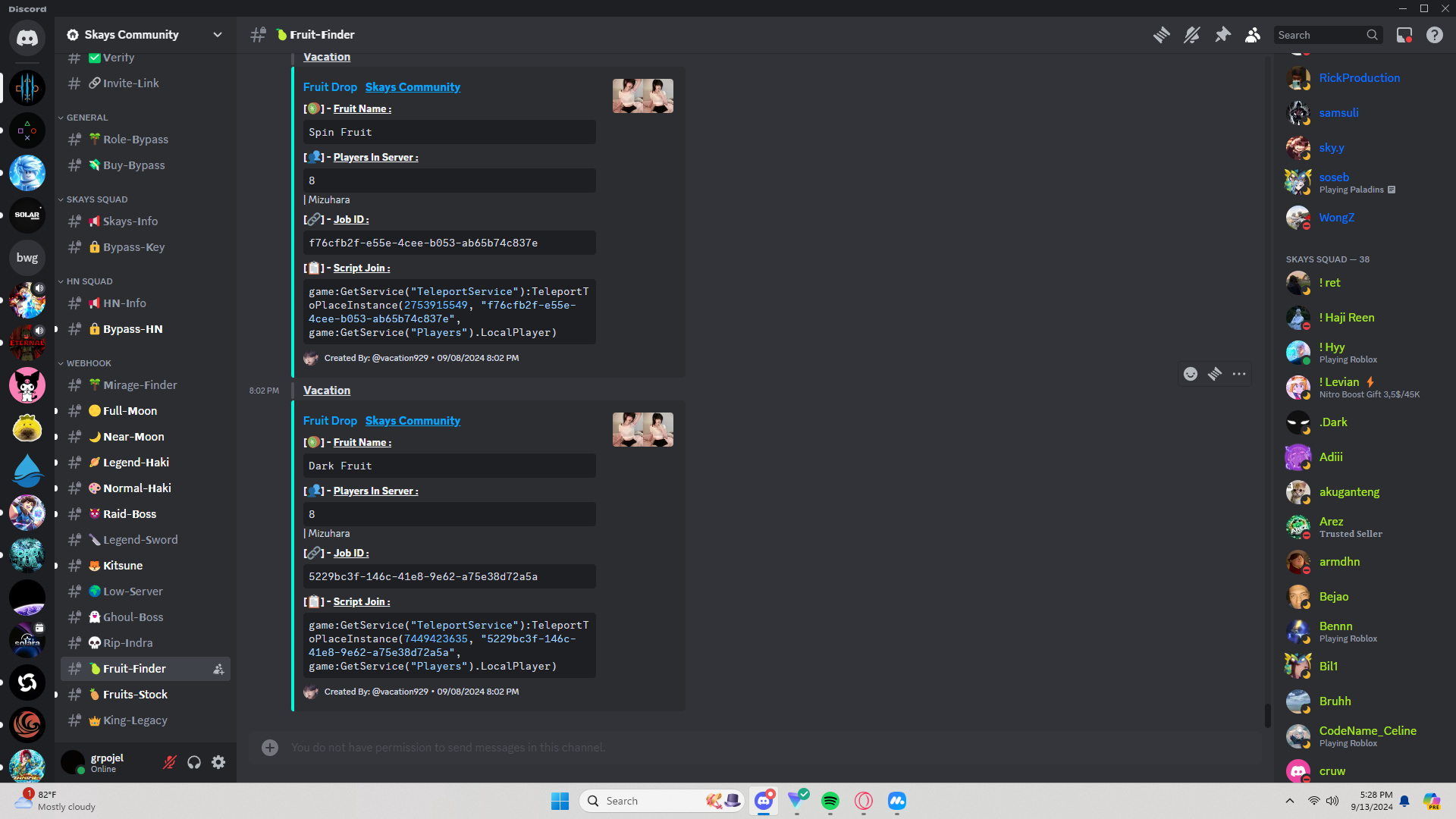Switch to Fruits-Stock channel
The width and height of the screenshot is (1456, 819).
click(146, 695)
